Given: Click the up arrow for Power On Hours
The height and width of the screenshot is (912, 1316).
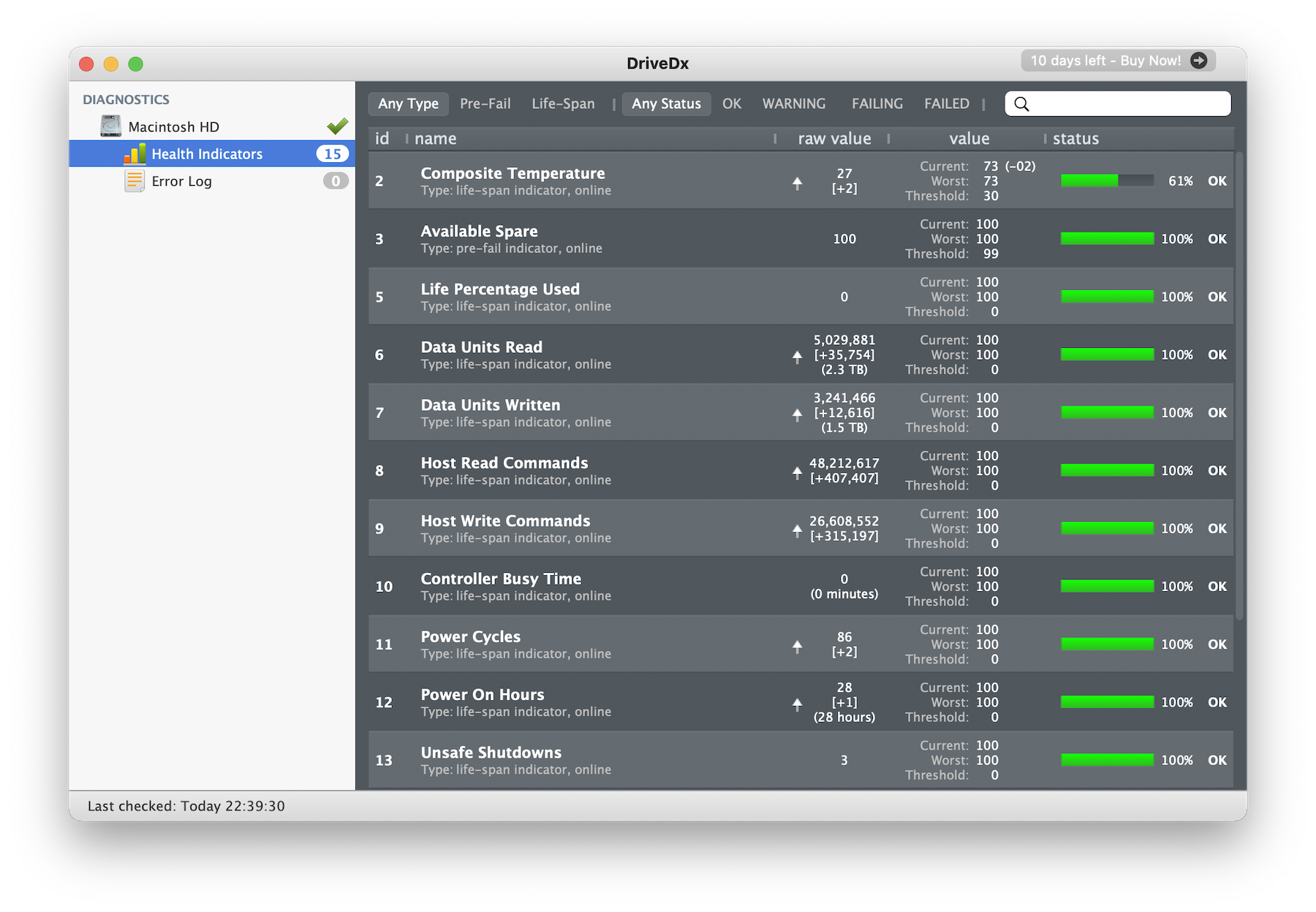Looking at the screenshot, I should [798, 704].
